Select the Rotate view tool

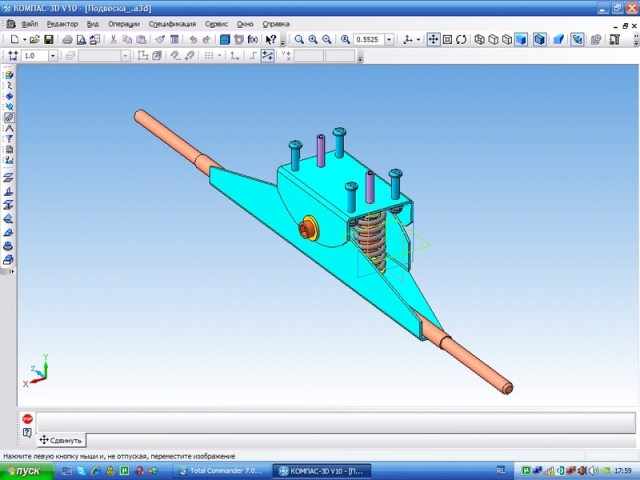pos(463,40)
